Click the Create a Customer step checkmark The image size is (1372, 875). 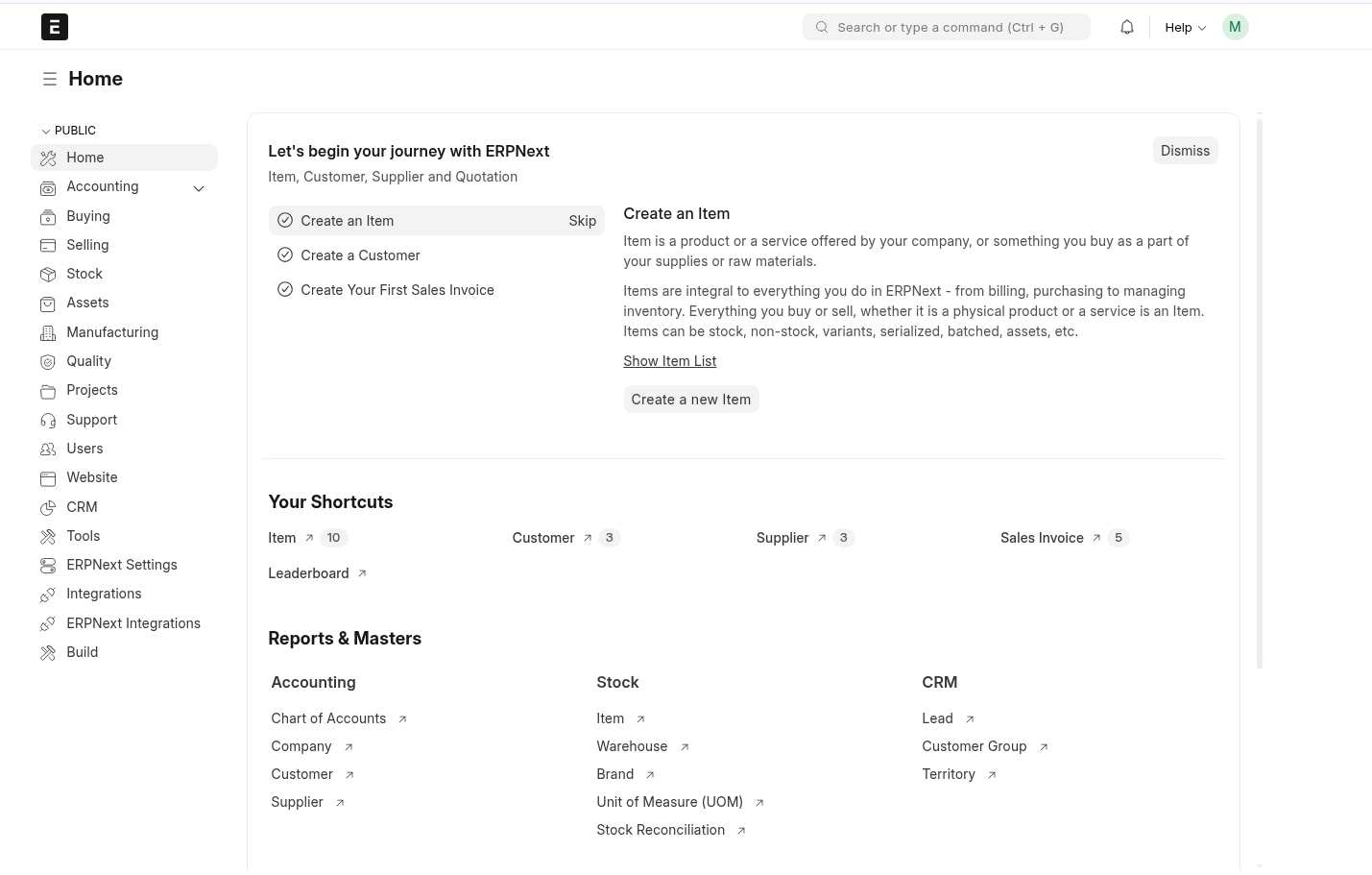coord(285,255)
